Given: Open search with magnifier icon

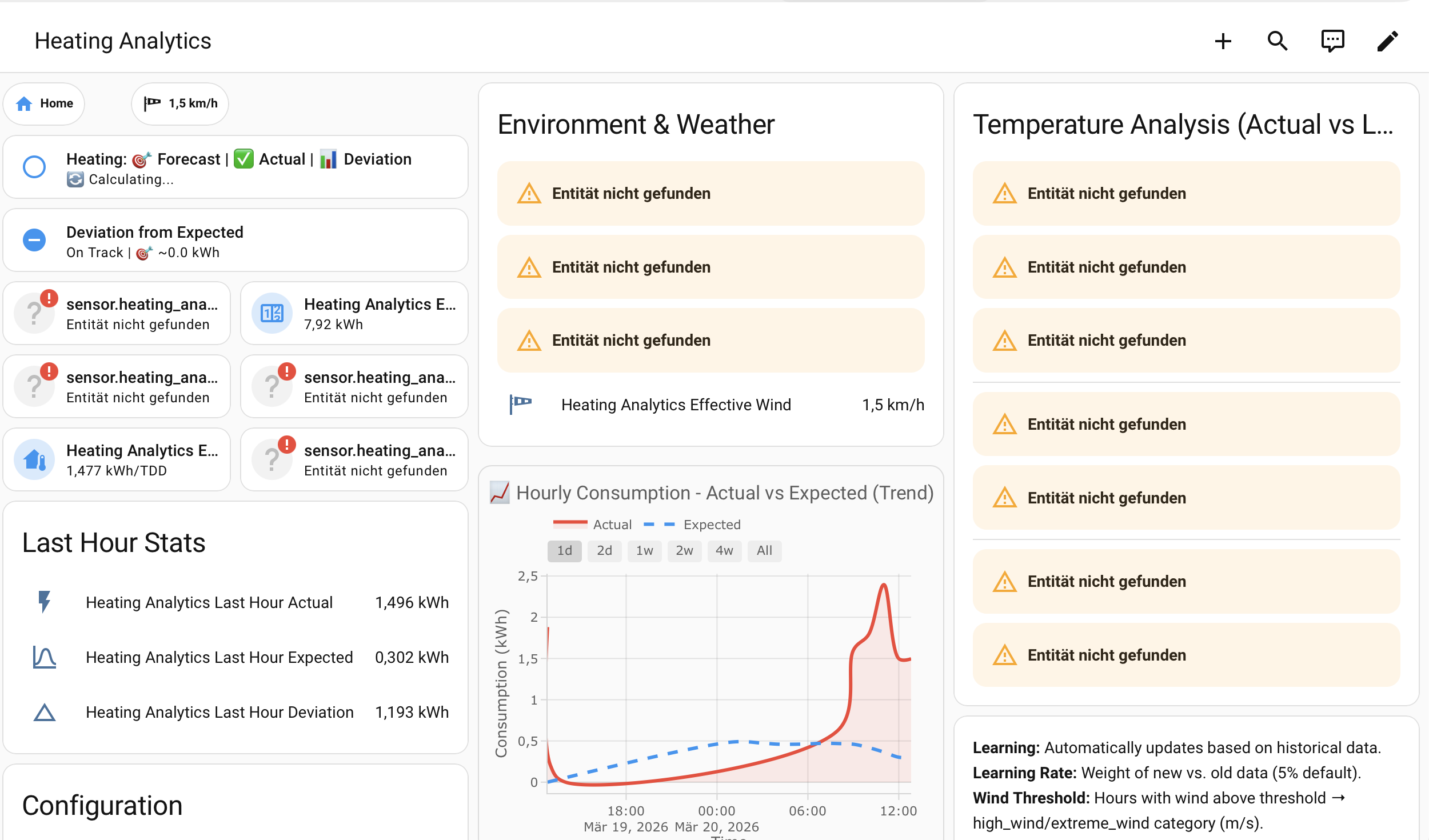Looking at the screenshot, I should pos(1278,41).
